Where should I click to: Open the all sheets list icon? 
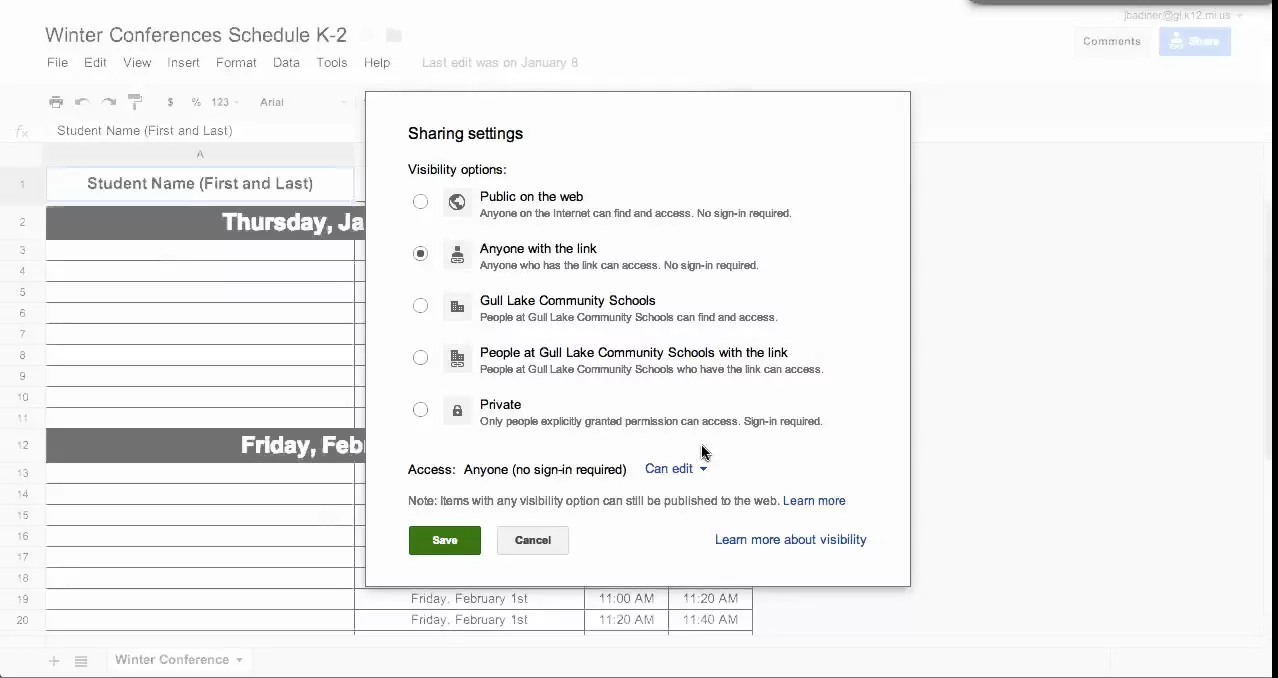tap(81, 661)
